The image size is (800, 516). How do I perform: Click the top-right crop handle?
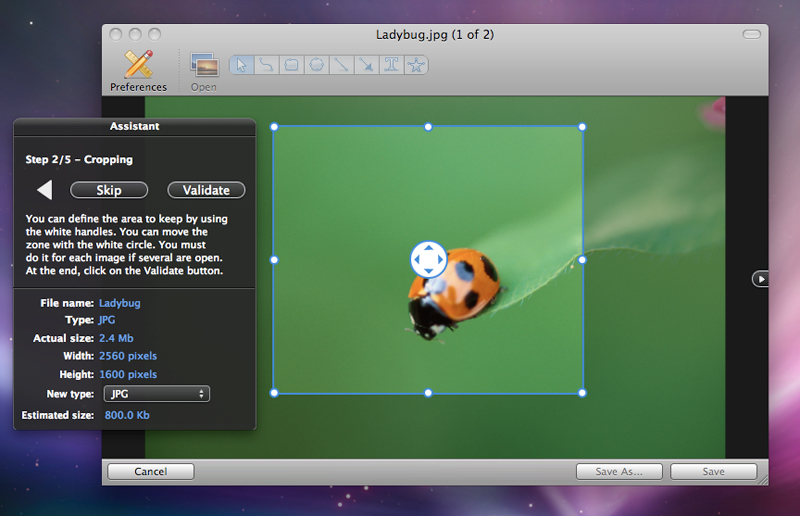point(582,127)
